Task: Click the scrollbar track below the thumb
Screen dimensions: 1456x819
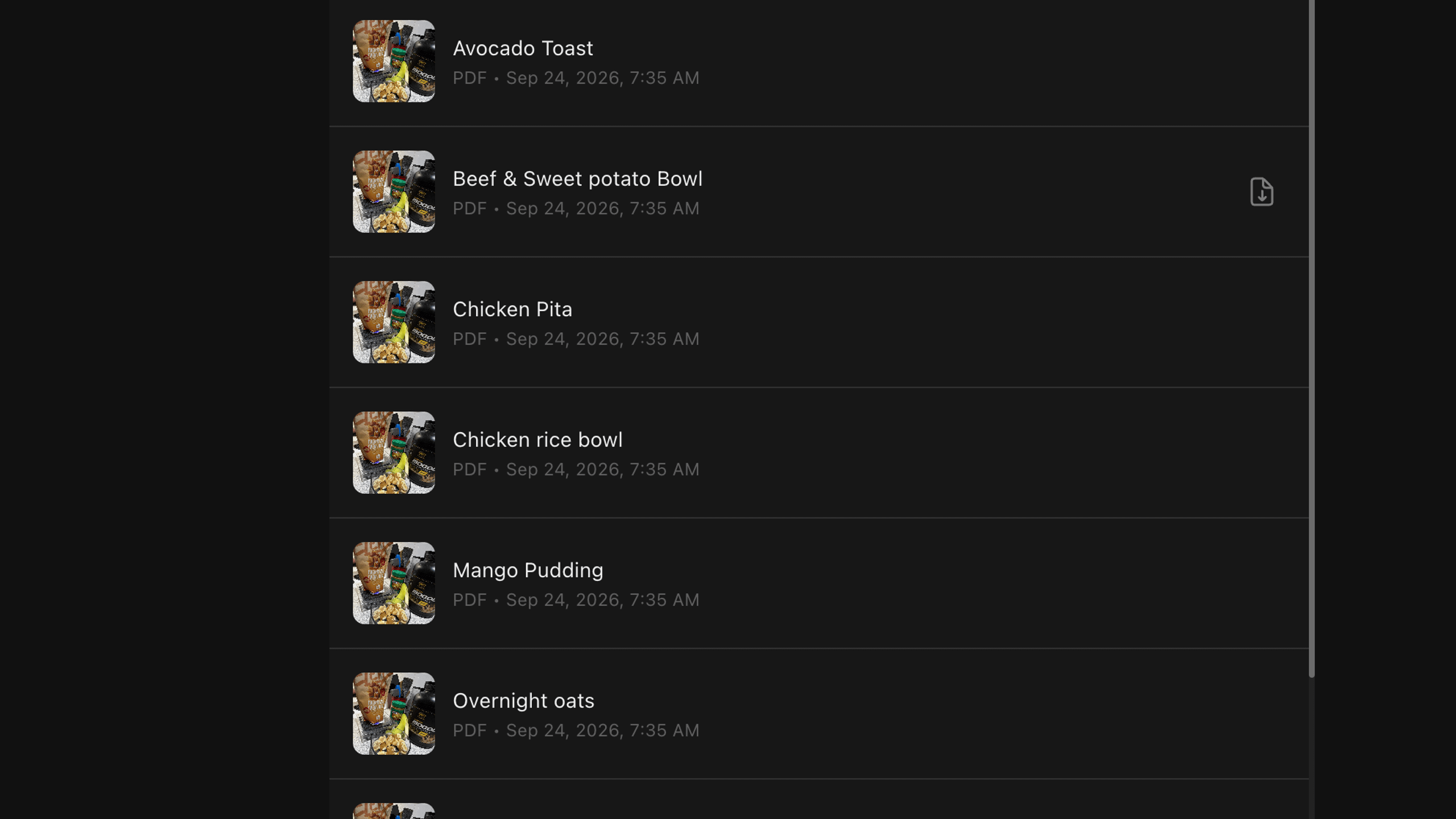Action: [x=1312, y=748]
